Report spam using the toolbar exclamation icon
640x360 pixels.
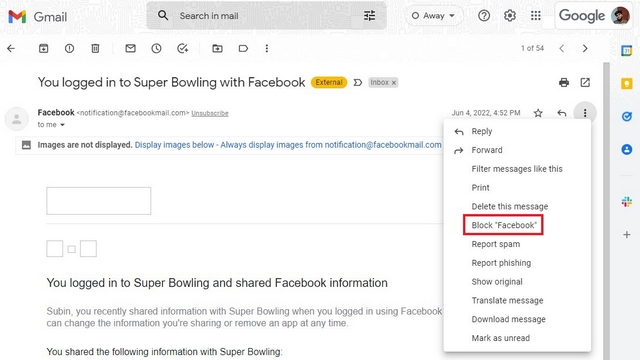pos(69,49)
